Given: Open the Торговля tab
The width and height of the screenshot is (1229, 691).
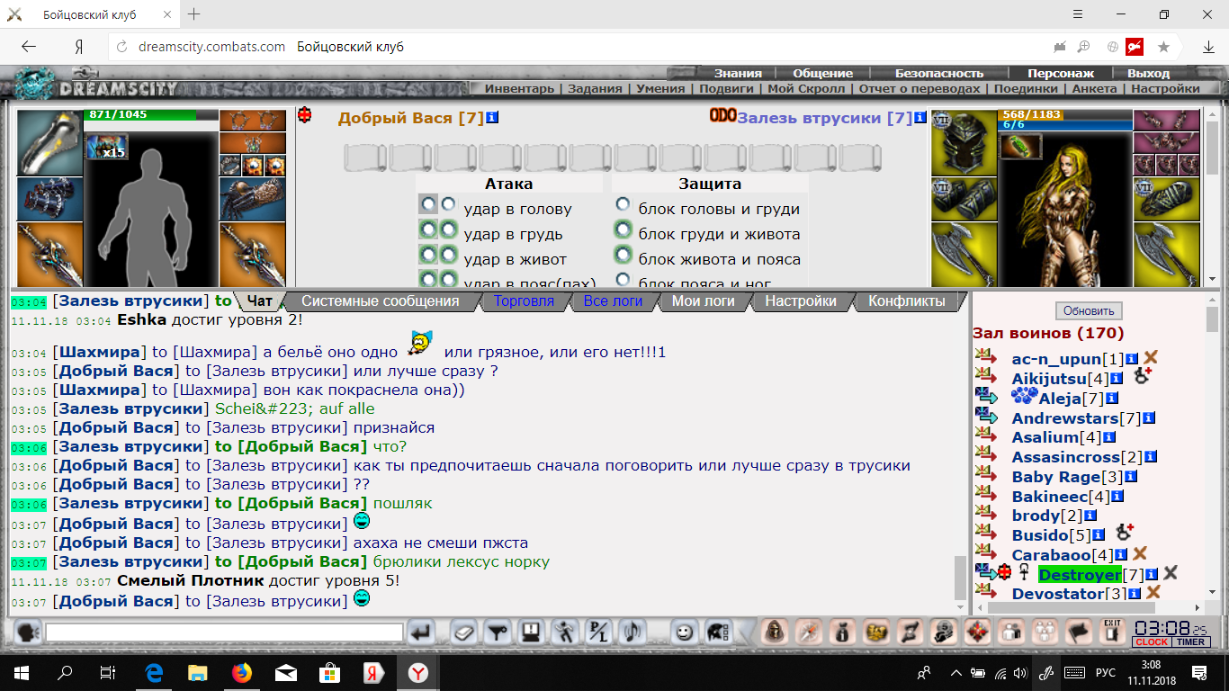Looking at the screenshot, I should tap(524, 301).
